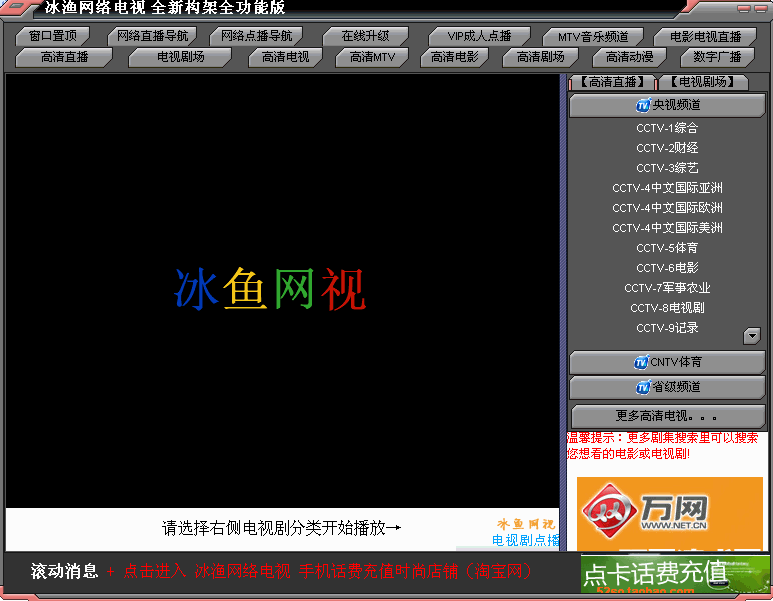Collapse the 央视频道 group
This screenshot has height=601, width=773.
click(668, 105)
